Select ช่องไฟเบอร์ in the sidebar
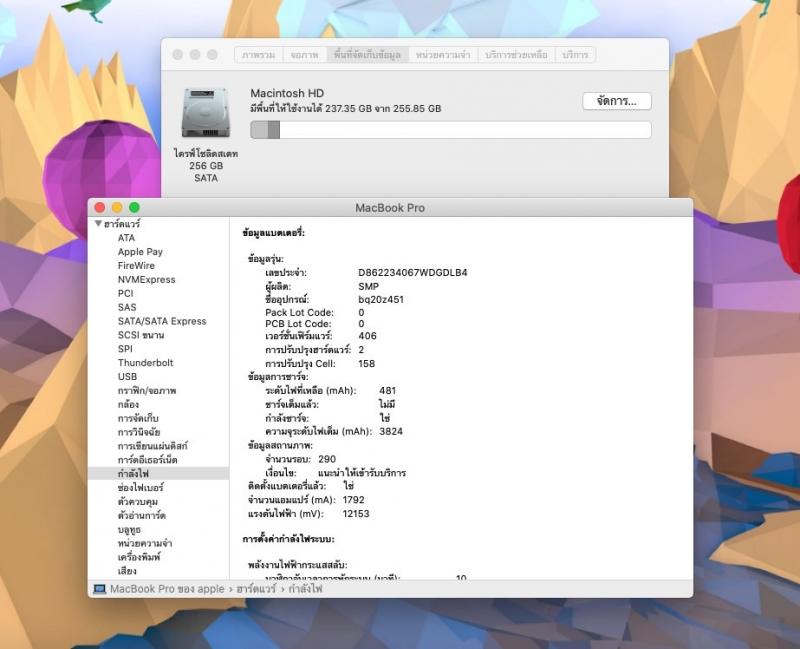800x649 pixels. tap(140, 487)
